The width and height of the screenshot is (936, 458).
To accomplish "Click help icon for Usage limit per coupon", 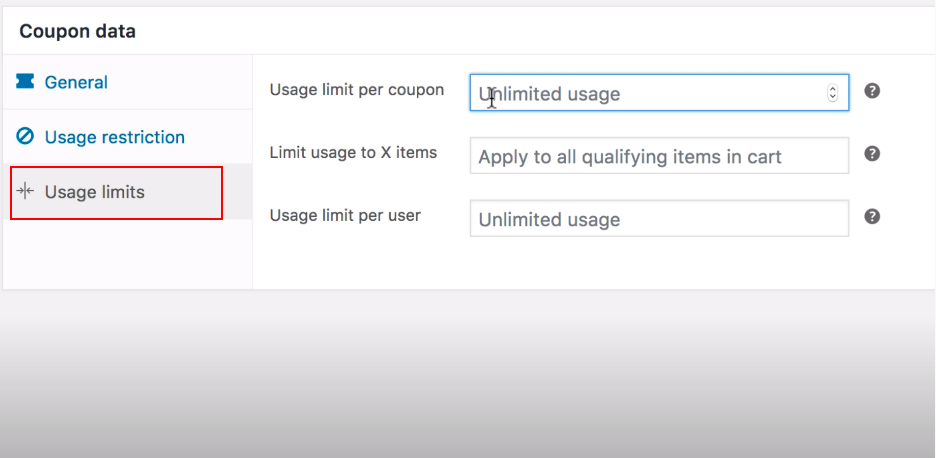I will click(872, 91).
